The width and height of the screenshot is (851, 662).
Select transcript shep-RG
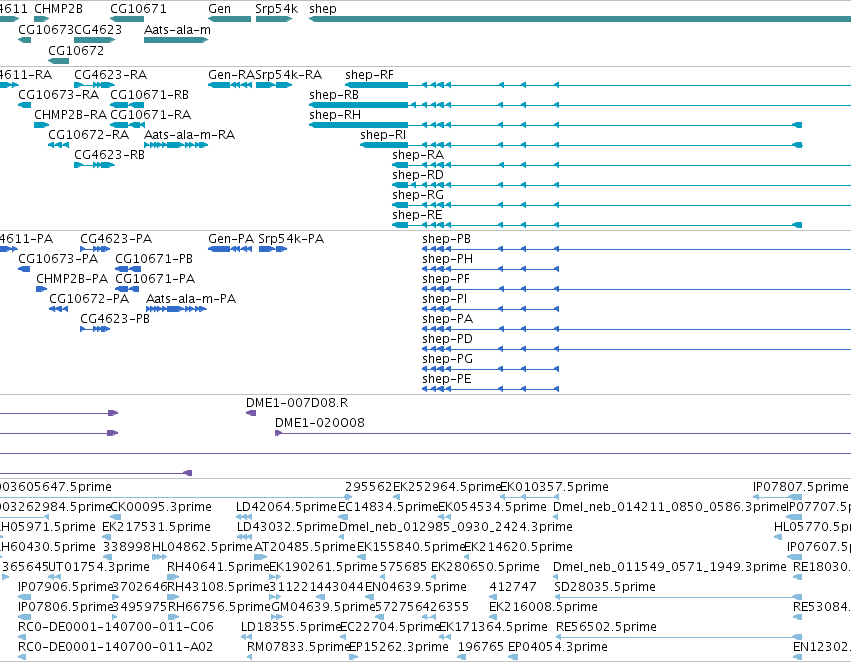(x=621, y=206)
